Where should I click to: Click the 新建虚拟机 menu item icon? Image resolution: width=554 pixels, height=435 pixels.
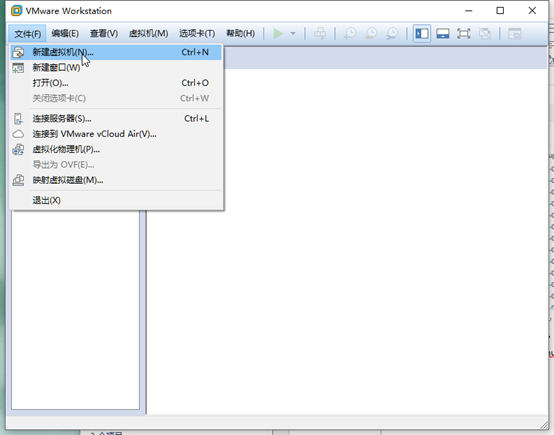[x=18, y=52]
